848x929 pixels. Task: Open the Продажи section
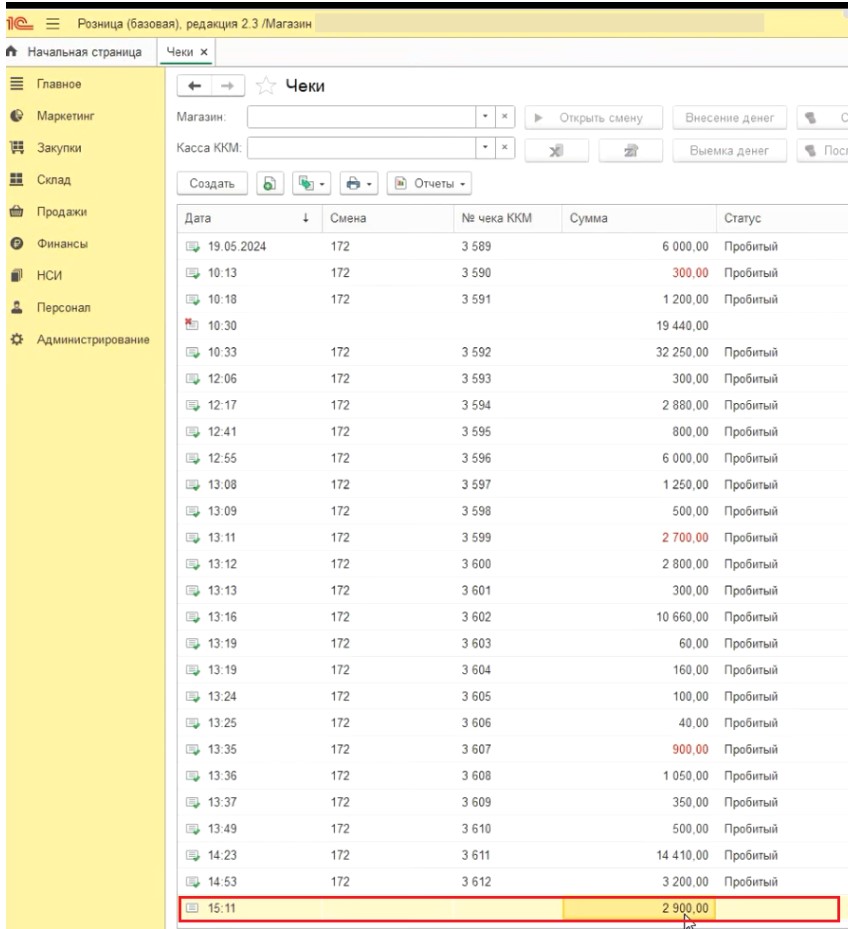[x=62, y=212]
